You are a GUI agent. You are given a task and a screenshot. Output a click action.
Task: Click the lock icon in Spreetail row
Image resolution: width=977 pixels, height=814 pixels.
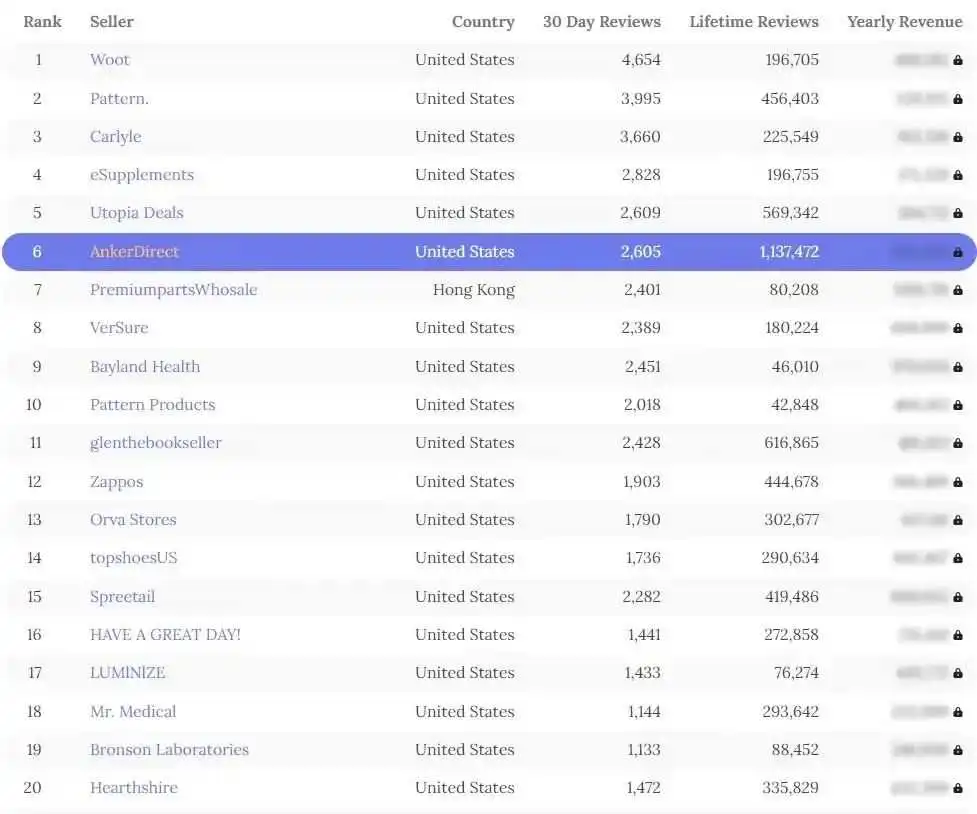958,596
